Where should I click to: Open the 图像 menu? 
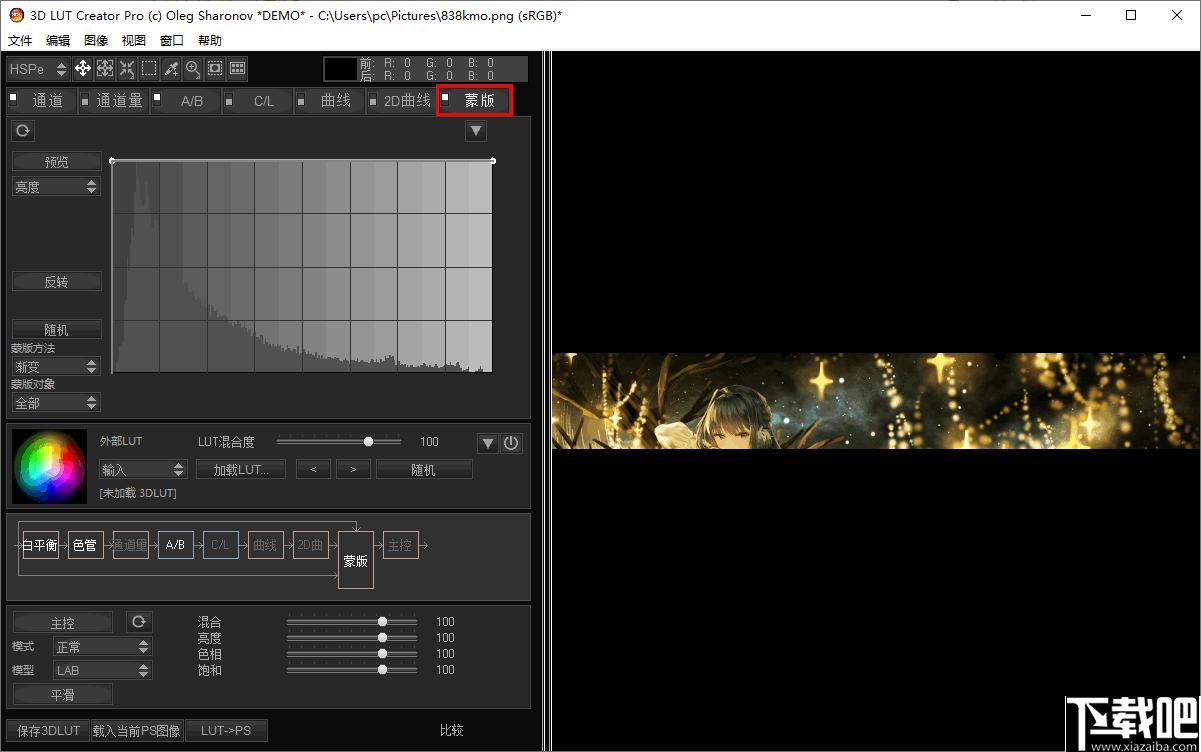coord(96,41)
